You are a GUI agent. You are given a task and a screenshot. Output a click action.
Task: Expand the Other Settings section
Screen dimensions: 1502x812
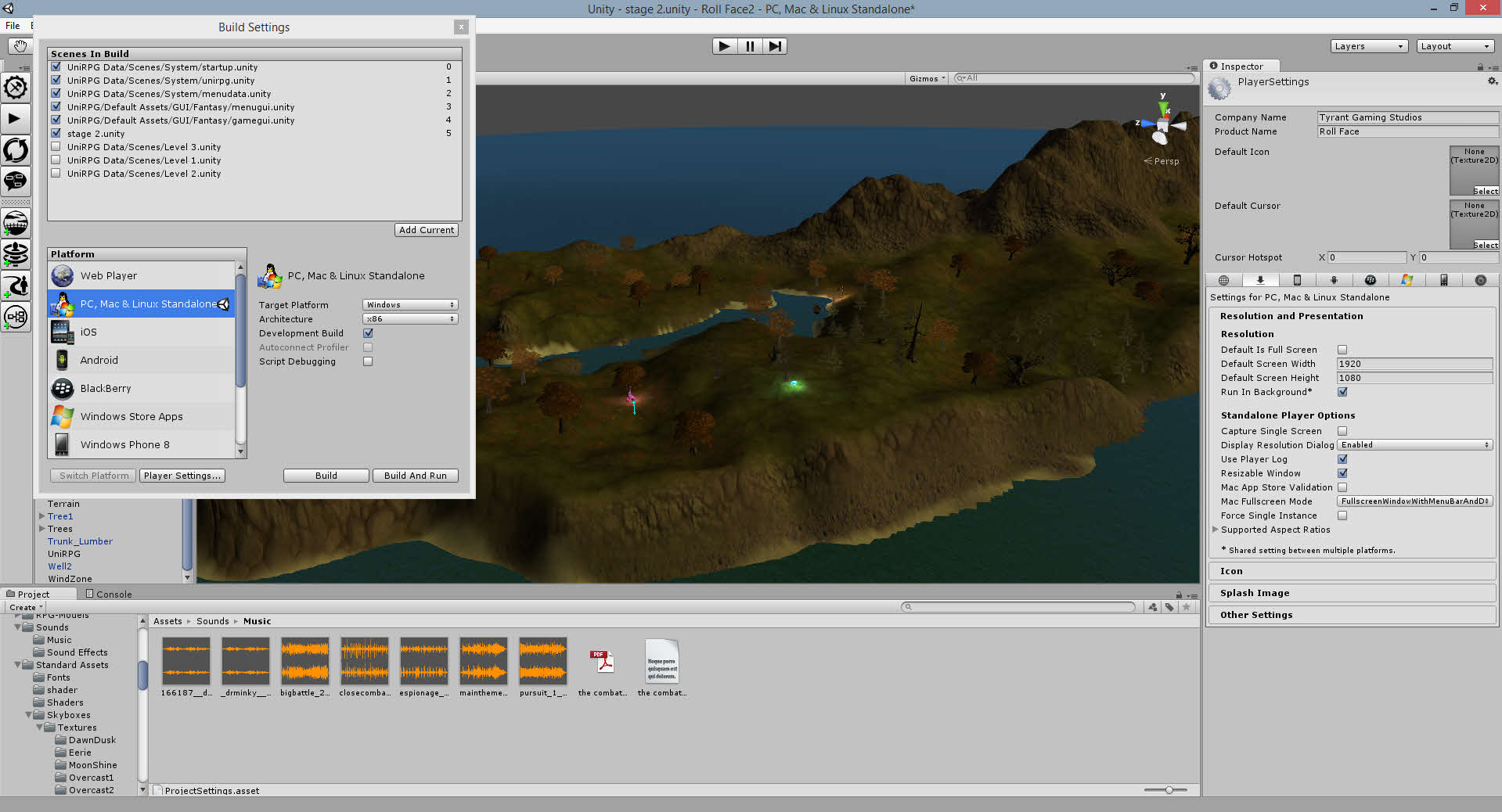coord(1352,615)
